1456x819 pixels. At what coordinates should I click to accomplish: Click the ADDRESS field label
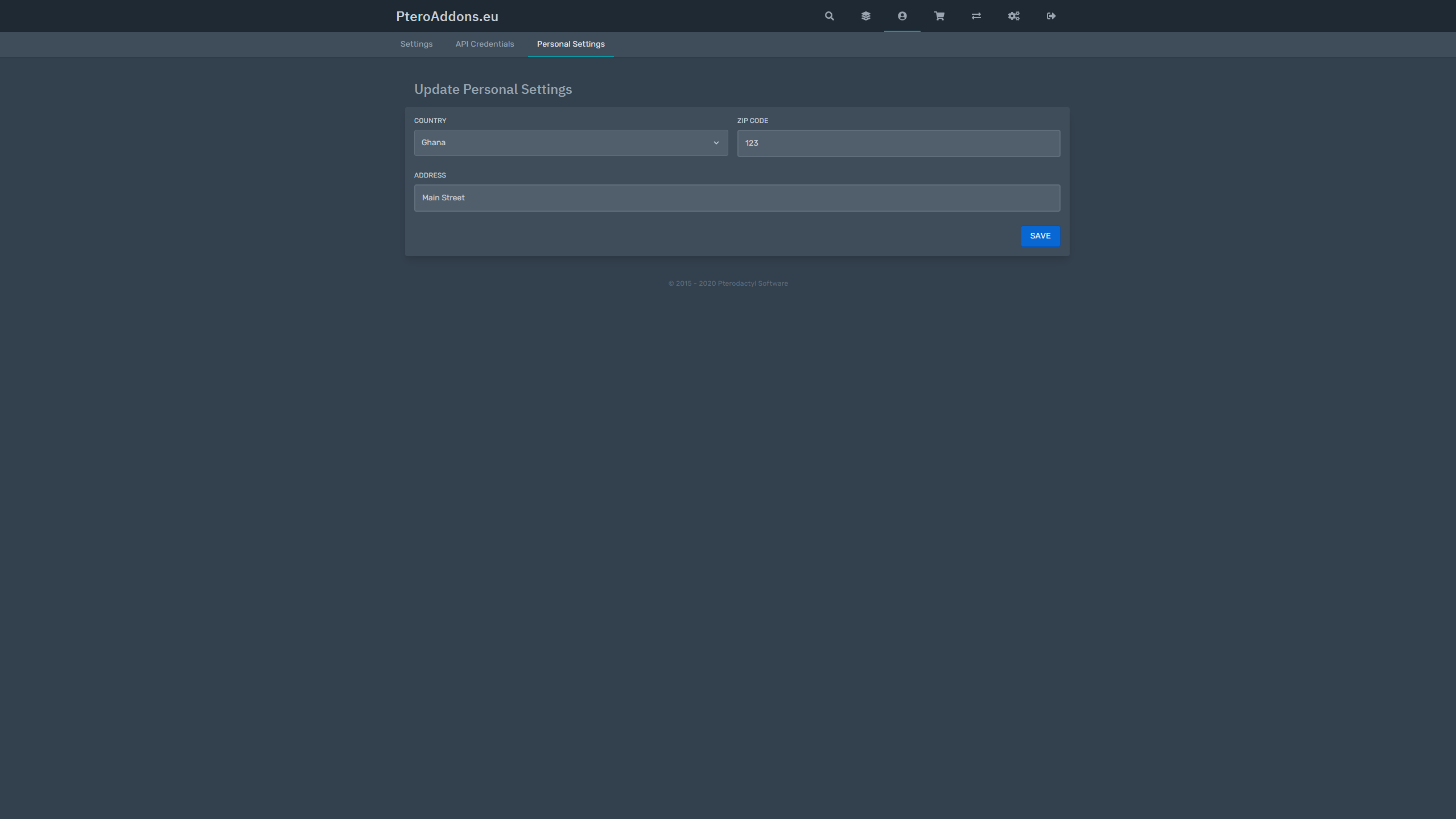click(430, 175)
